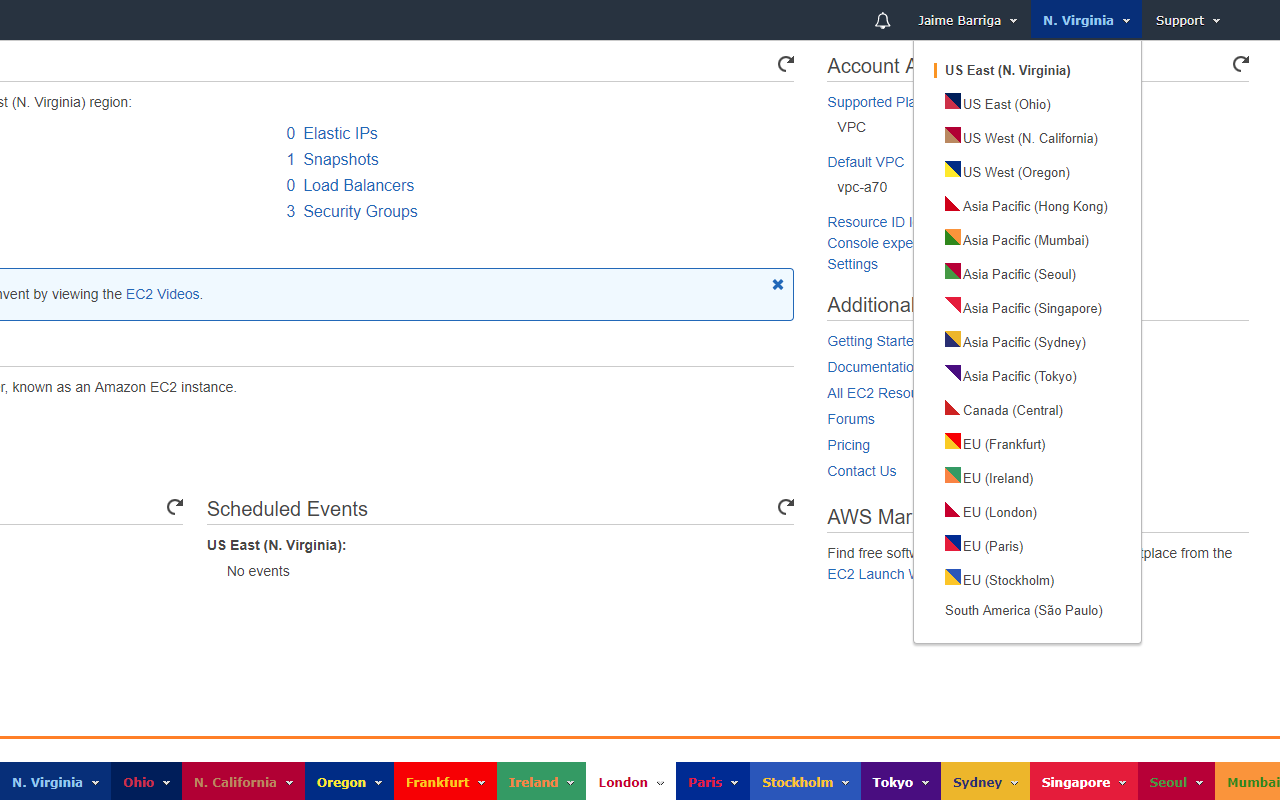This screenshot has height=800, width=1280.
Task: Click the 'vpc-a70' value
Action: point(862,187)
